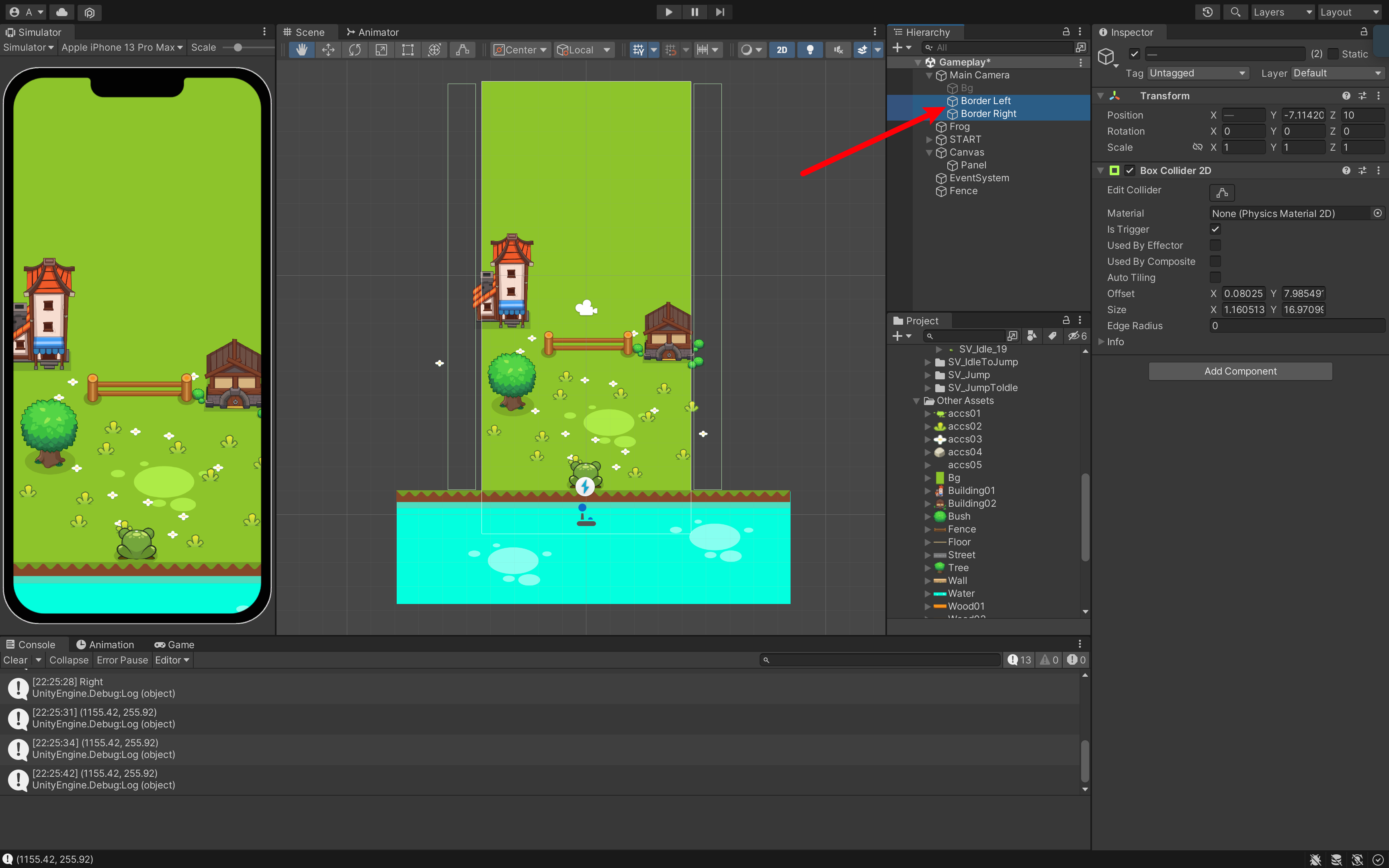Image resolution: width=1389 pixels, height=868 pixels.
Task: Toggle constrained scale proportions link
Action: 1197,147
